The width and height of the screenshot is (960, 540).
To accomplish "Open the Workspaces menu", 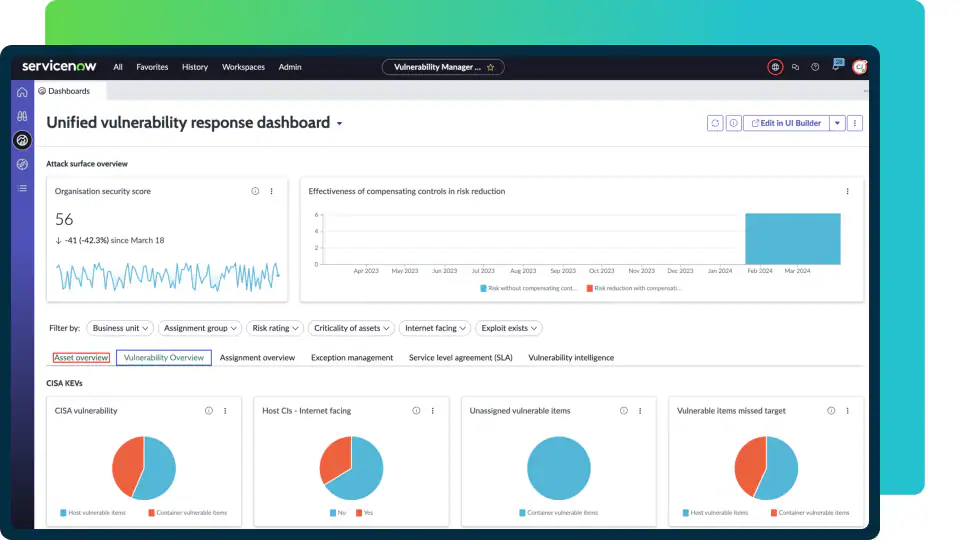I will pos(243,67).
